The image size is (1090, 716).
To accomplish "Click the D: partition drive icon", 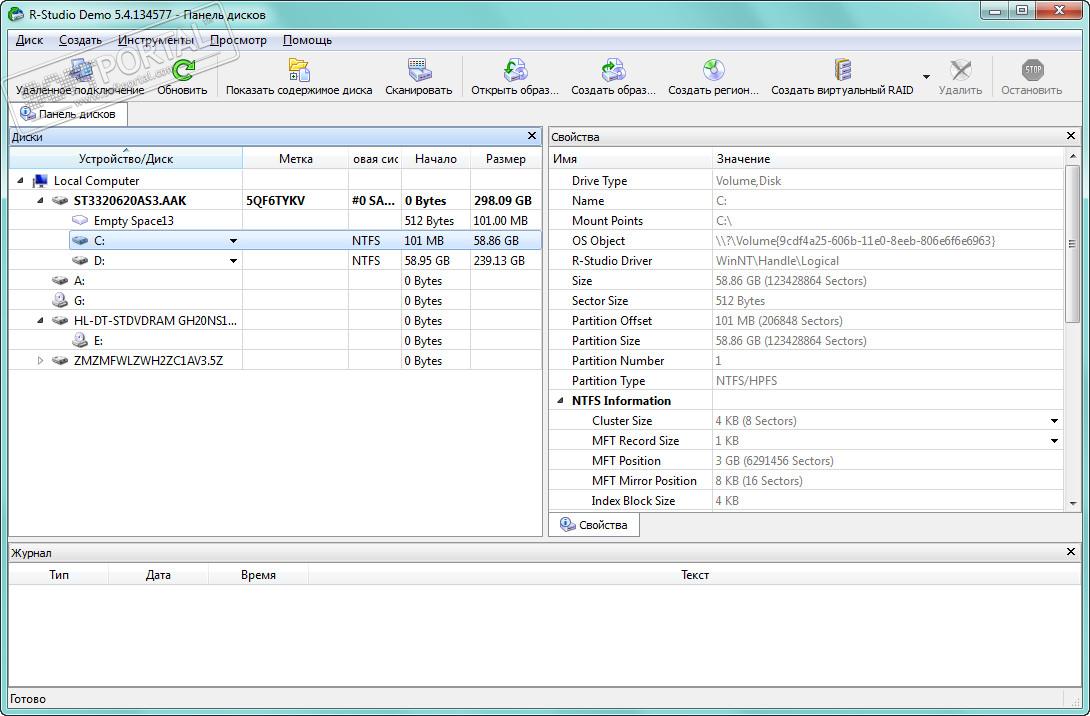I will (80, 261).
